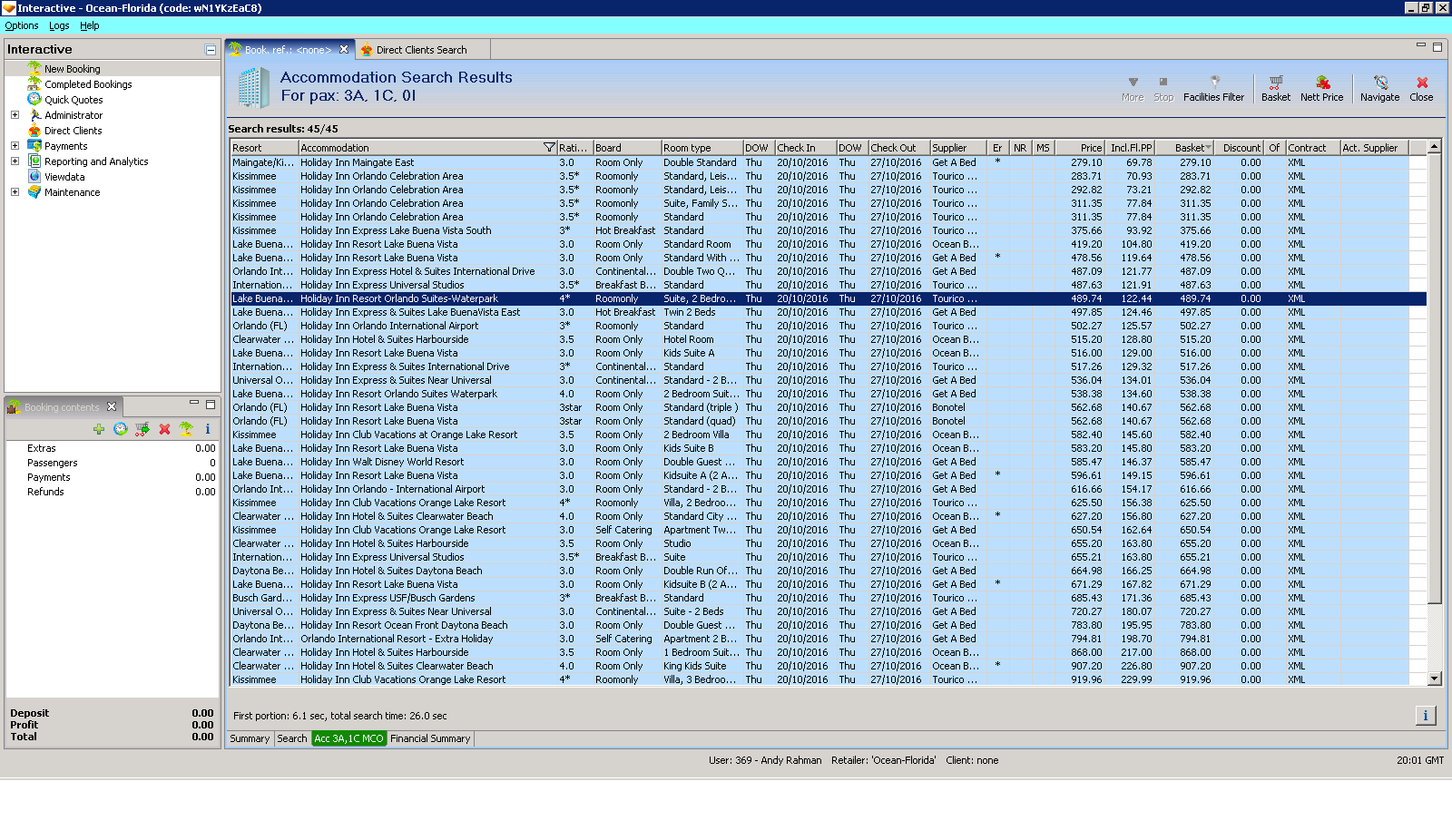This screenshot has width=1452, height=840.
Task: Sort results by Price column header
Action: (1079, 148)
